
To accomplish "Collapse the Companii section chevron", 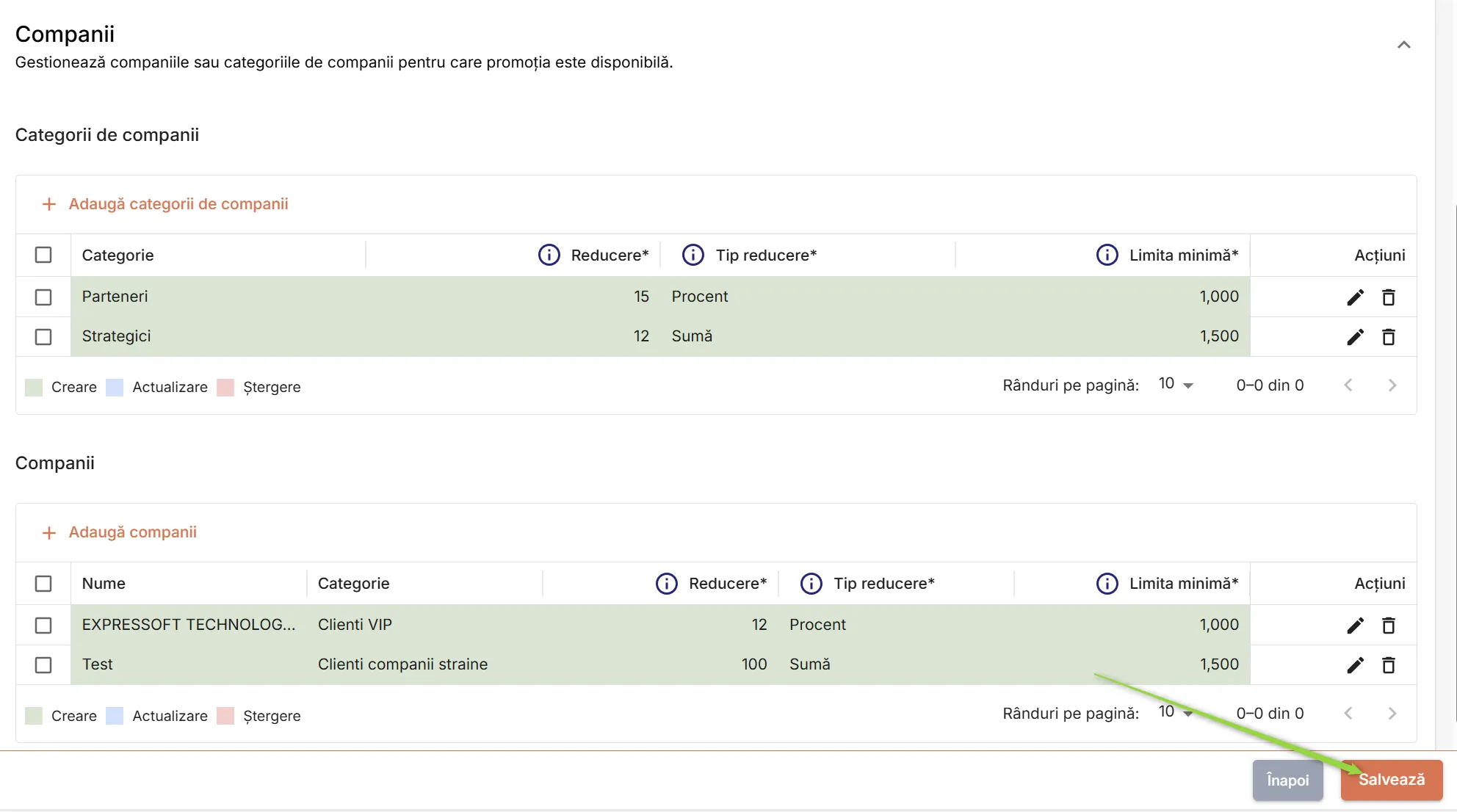I will click(1403, 45).
